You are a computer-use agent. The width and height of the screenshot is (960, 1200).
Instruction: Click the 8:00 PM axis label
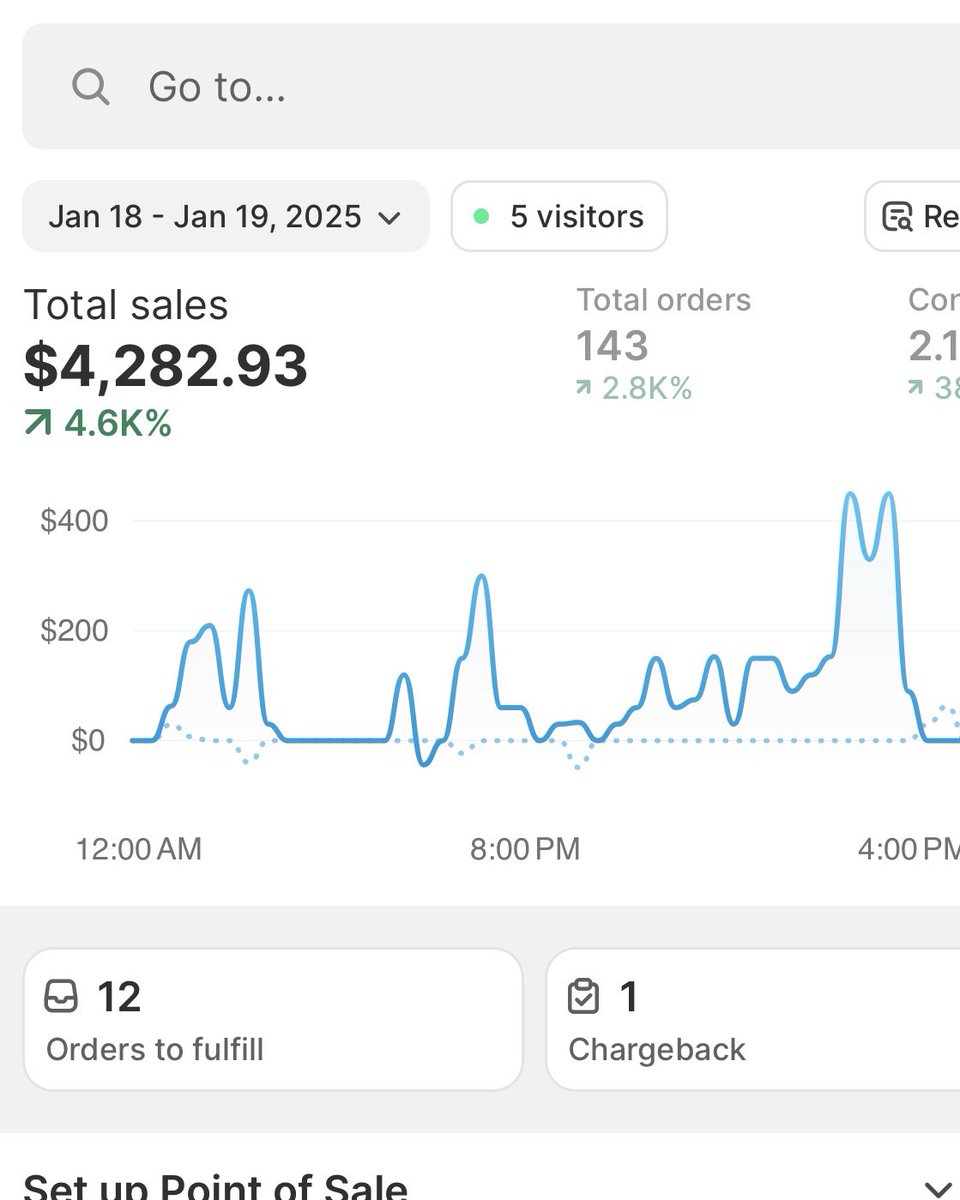(x=524, y=849)
